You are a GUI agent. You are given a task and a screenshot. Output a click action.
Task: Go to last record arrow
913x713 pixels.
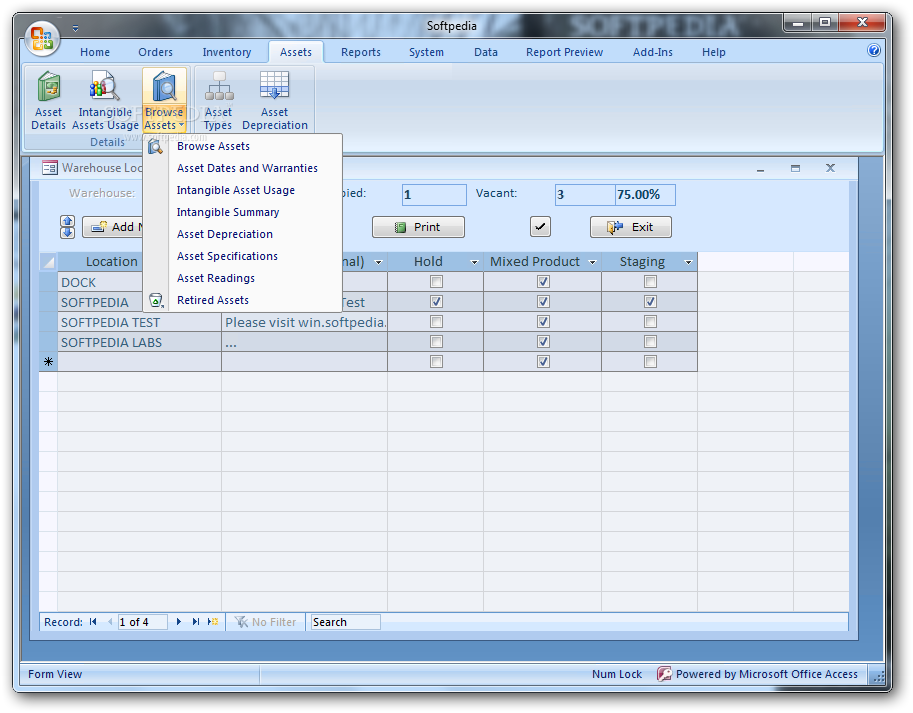[x=196, y=622]
